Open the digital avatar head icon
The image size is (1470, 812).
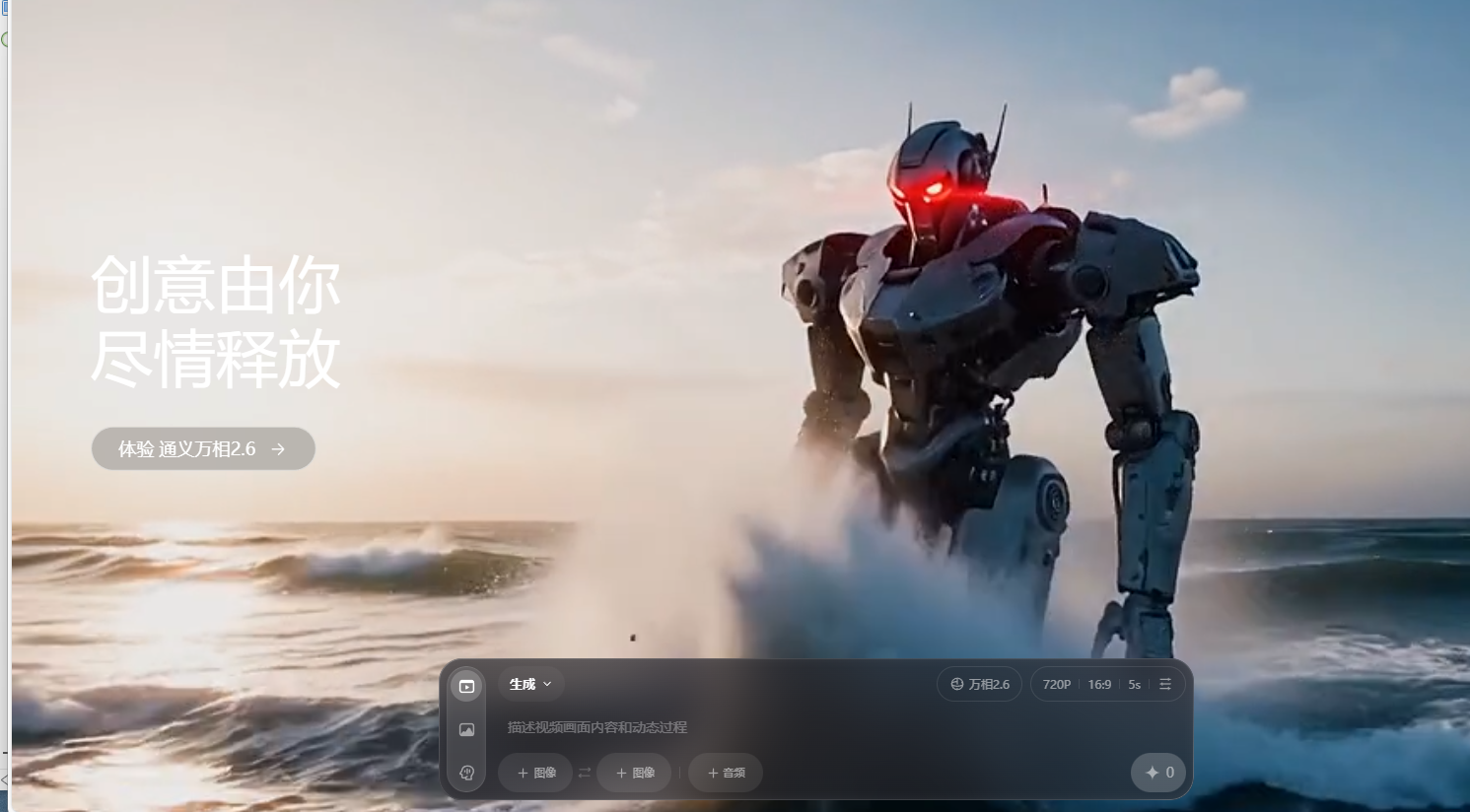(467, 773)
